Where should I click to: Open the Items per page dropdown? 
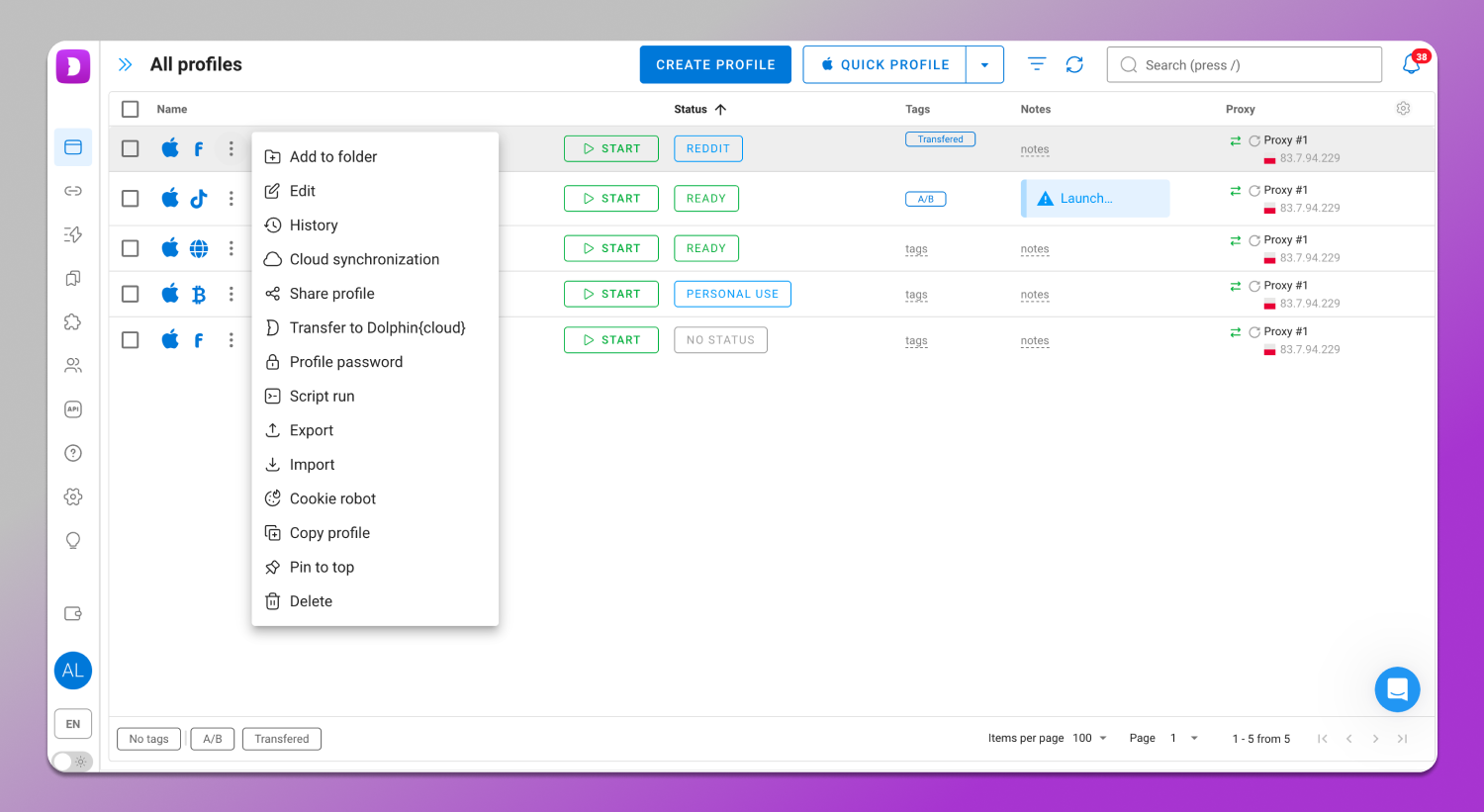(1090, 738)
